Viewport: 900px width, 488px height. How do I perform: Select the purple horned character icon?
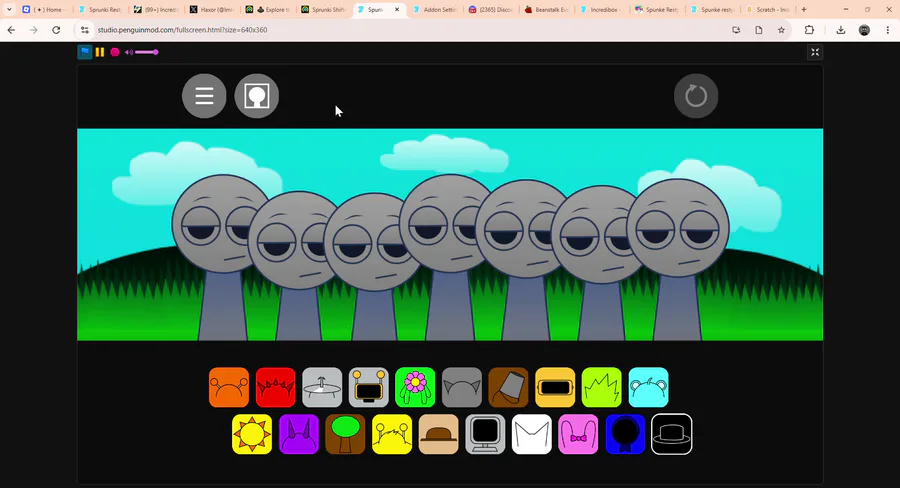click(298, 434)
